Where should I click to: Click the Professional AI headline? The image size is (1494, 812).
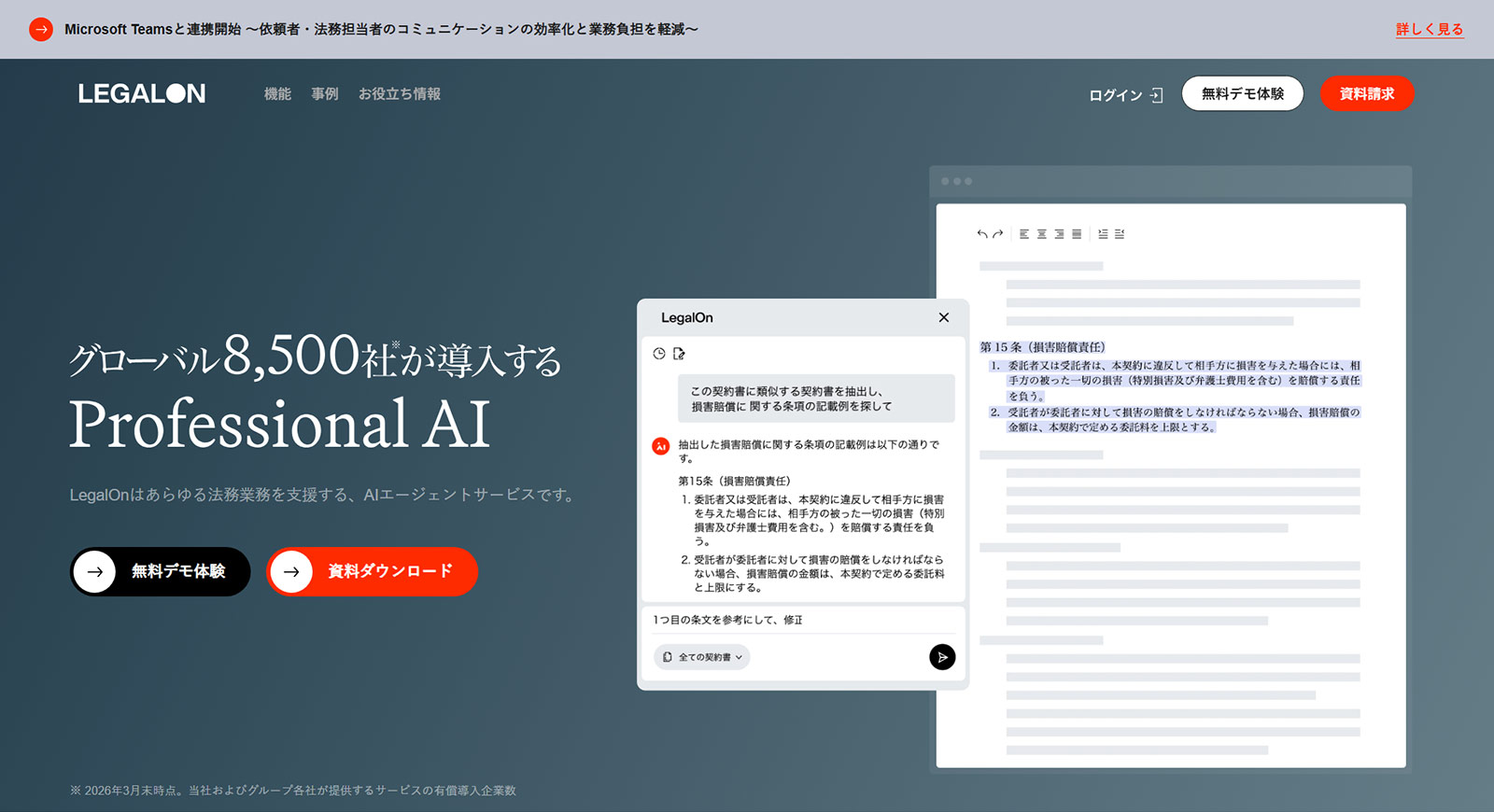[x=280, y=424]
